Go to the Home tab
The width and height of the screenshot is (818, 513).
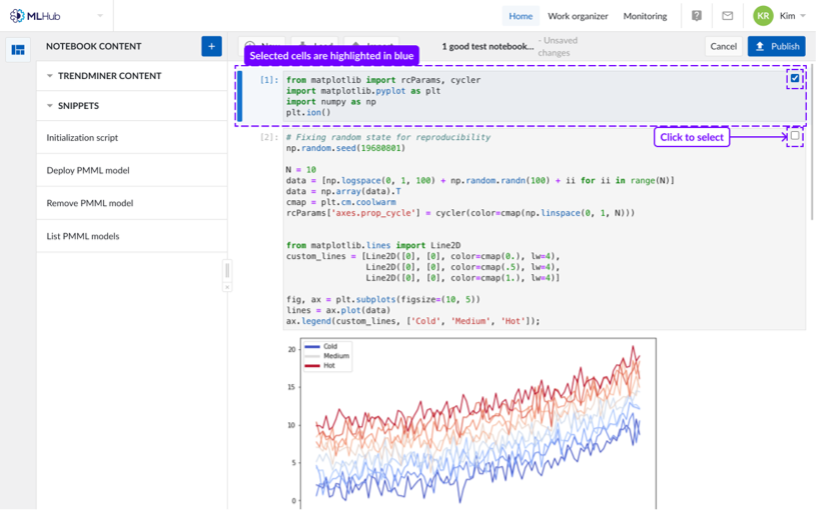pyautogui.click(x=520, y=16)
